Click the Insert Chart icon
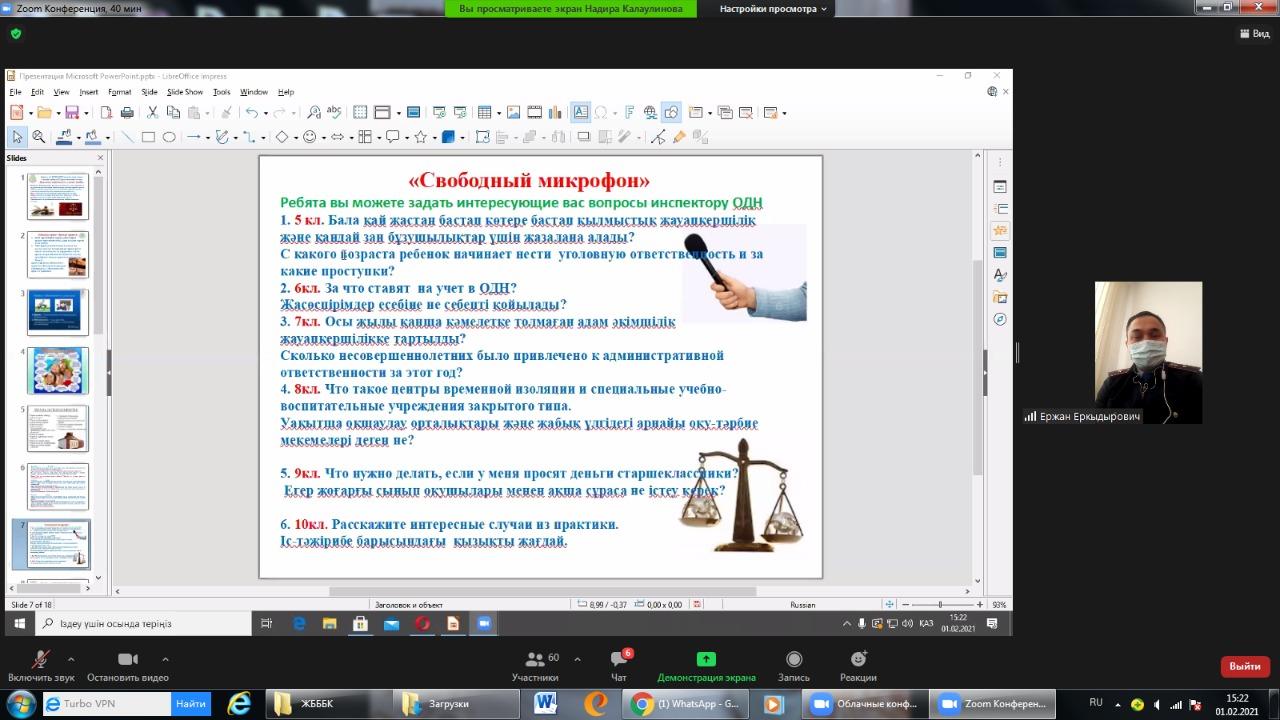The width and height of the screenshot is (1280, 720). (x=556, y=113)
